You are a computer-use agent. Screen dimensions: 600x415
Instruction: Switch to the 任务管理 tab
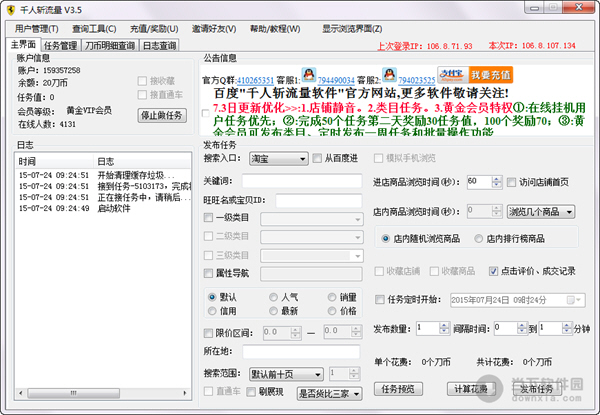pos(60,46)
